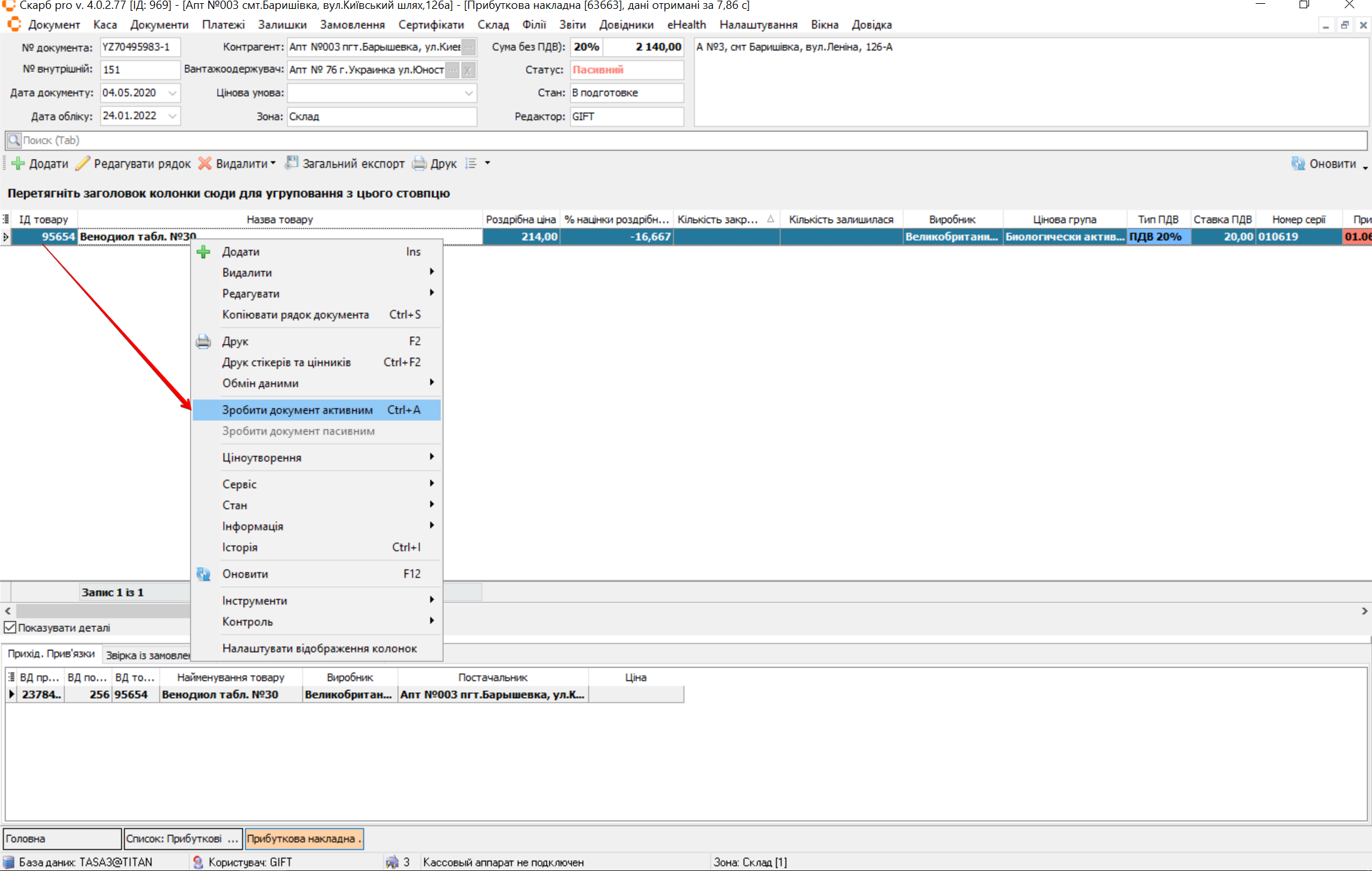Click the Оновити refresh icon at right
Screen dimensions: 1372x871
pos(1298,164)
